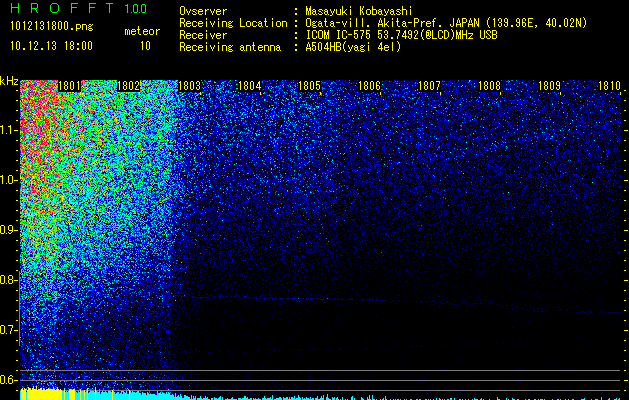Screen dimensions: 629x400
Task: Click the 1806 time marker
Action: pos(369,86)
